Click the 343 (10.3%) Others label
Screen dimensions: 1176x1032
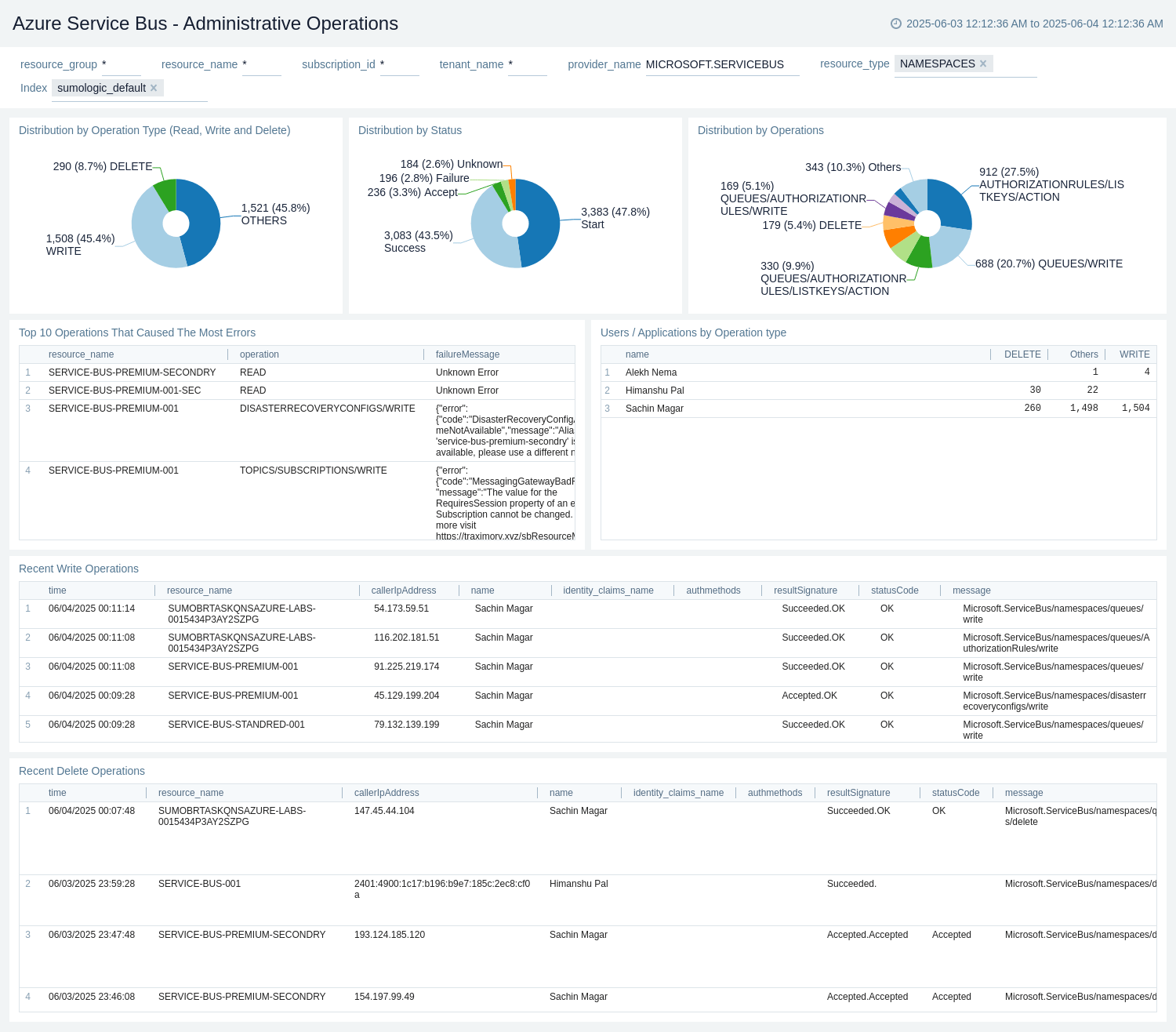(x=853, y=167)
